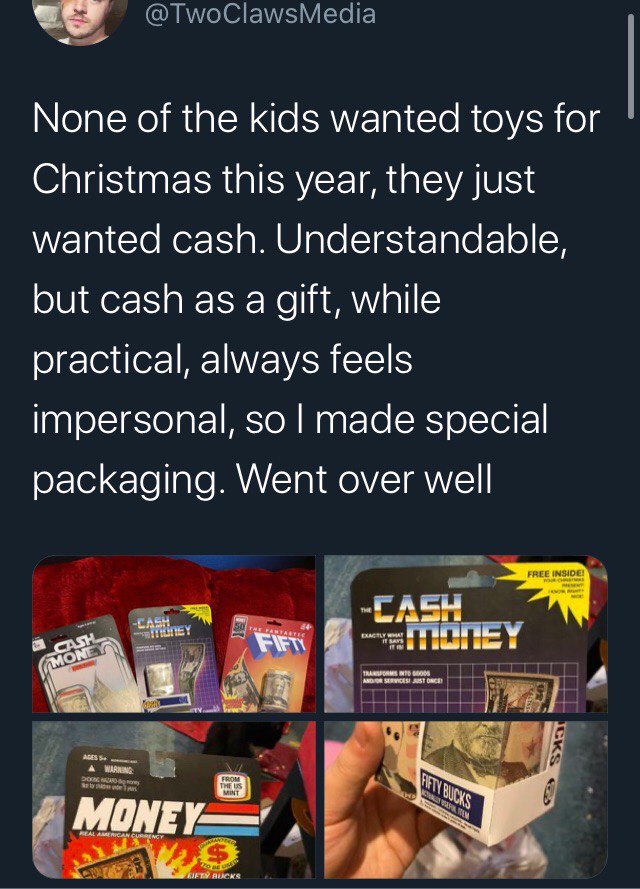Open the photo of three cash packages
The image size is (640, 889).
tap(173, 634)
